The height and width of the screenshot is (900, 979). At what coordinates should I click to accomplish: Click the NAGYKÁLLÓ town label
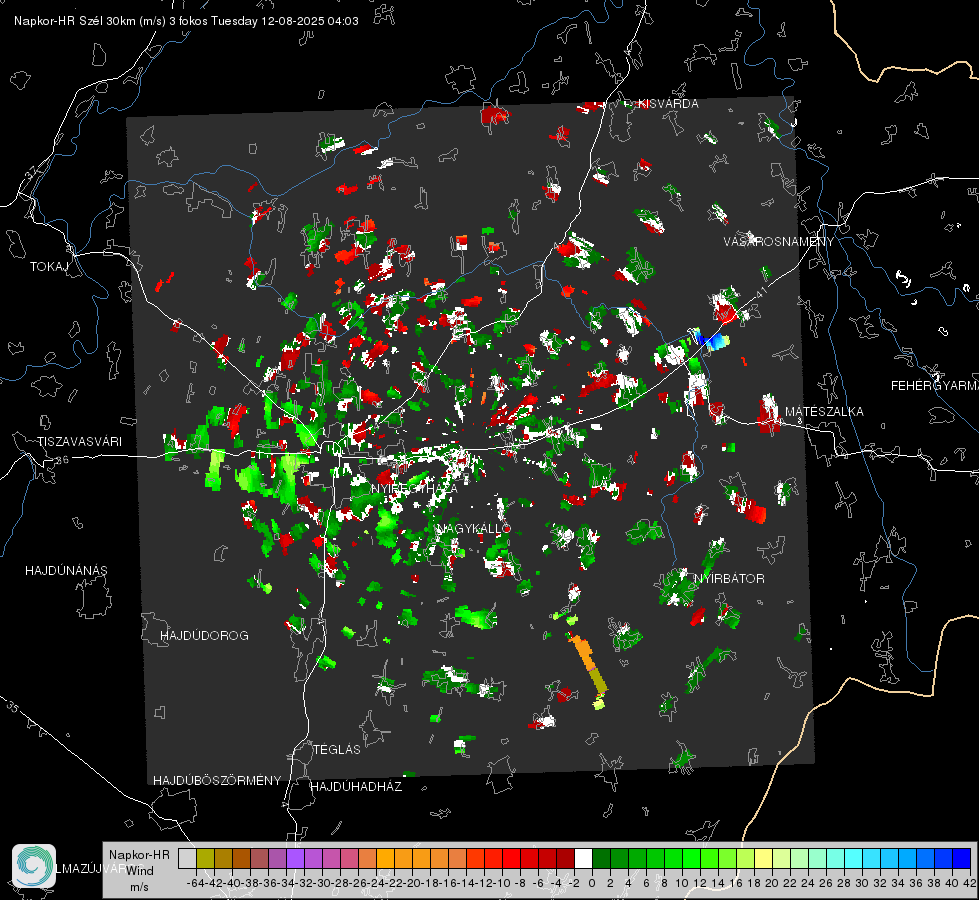[x=473, y=528]
